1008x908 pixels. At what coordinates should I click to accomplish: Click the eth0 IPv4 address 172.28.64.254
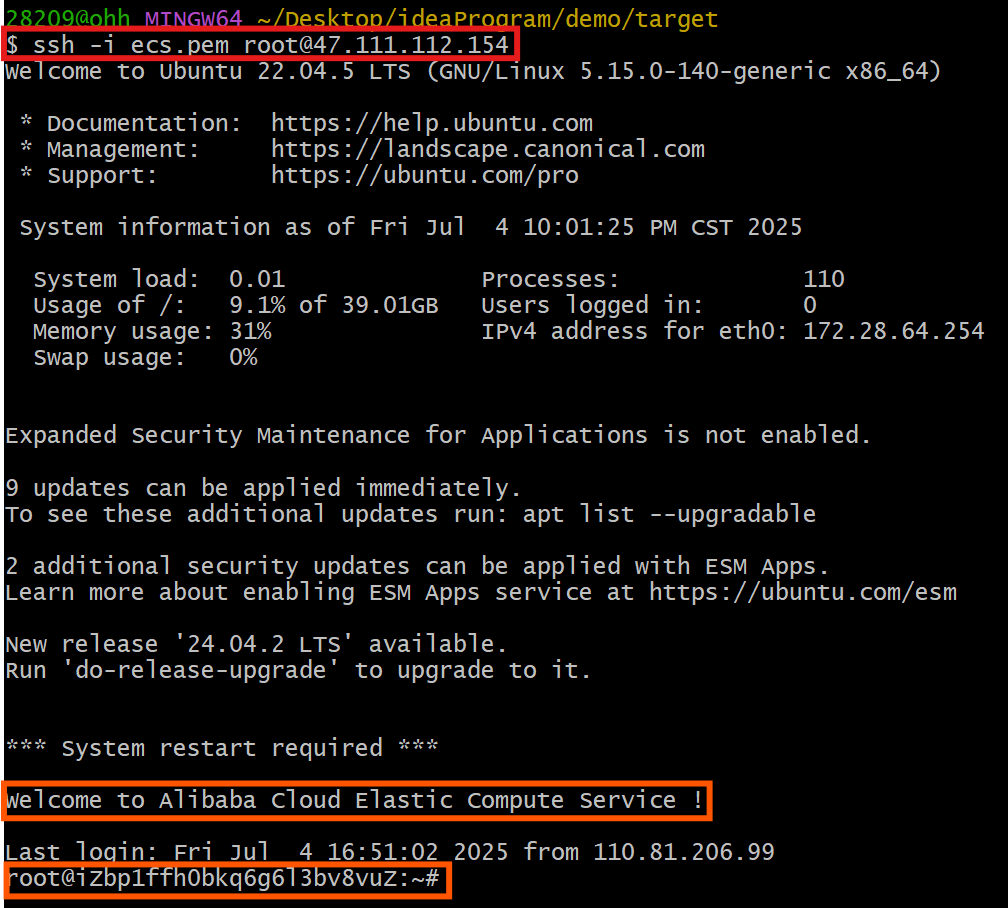893,331
